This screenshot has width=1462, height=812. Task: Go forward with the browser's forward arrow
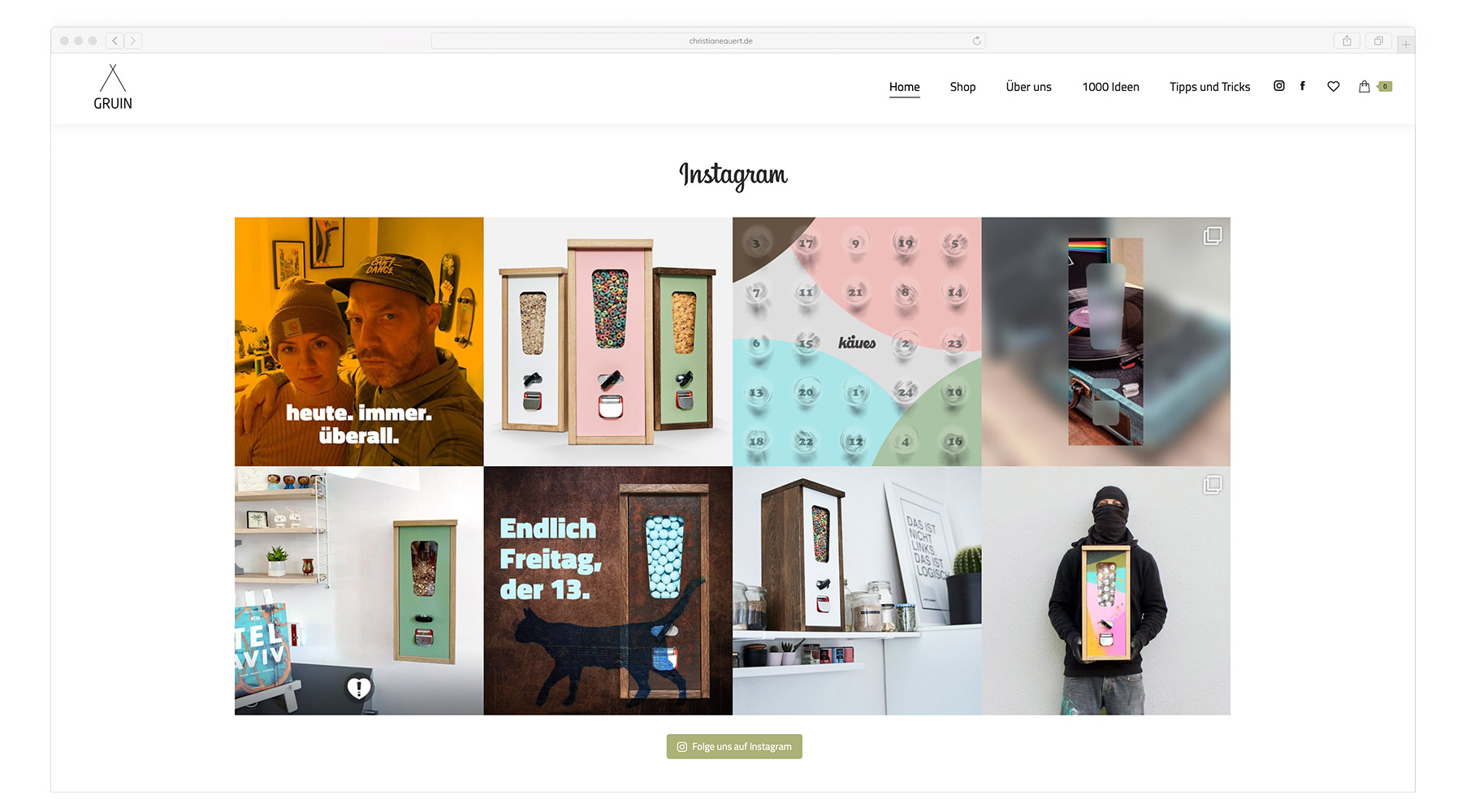[133, 41]
